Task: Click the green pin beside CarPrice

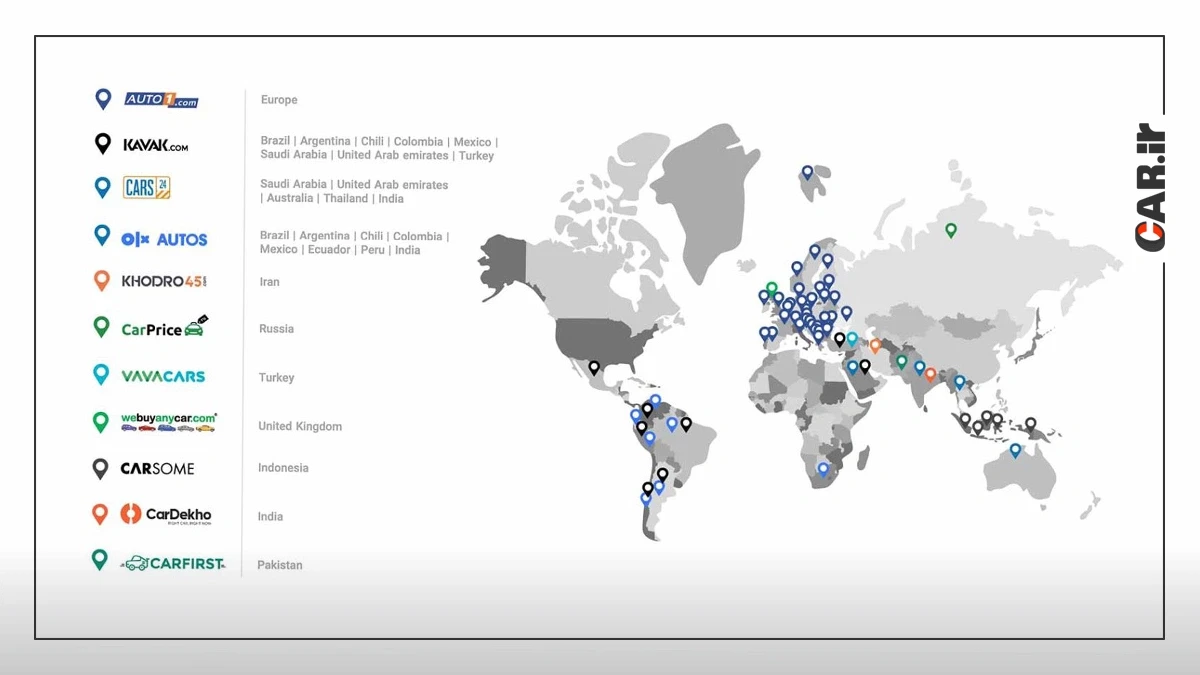Action: coord(101,326)
